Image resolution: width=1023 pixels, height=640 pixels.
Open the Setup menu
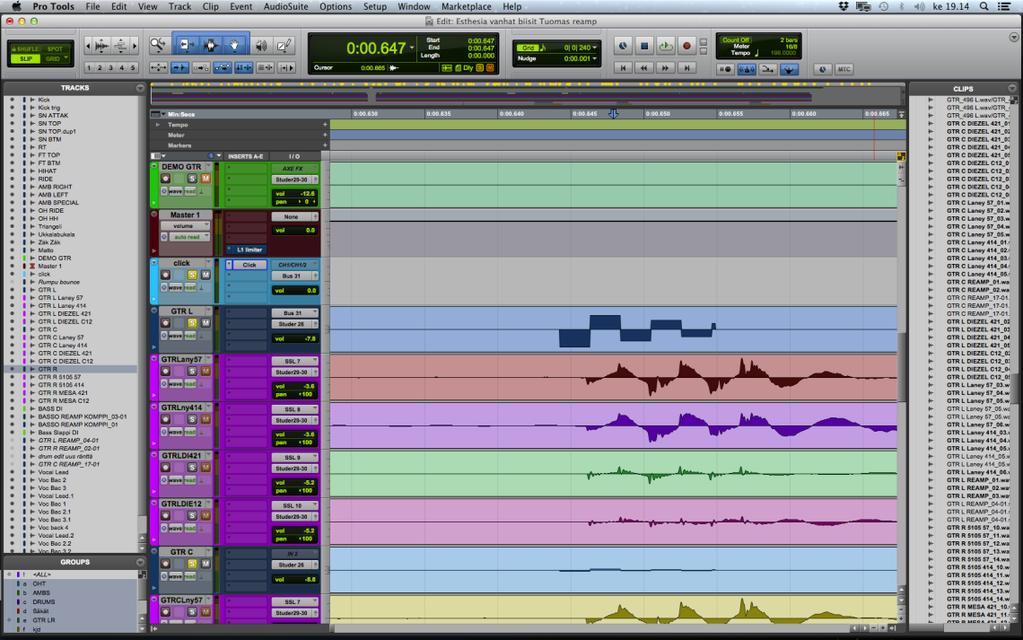click(x=374, y=7)
